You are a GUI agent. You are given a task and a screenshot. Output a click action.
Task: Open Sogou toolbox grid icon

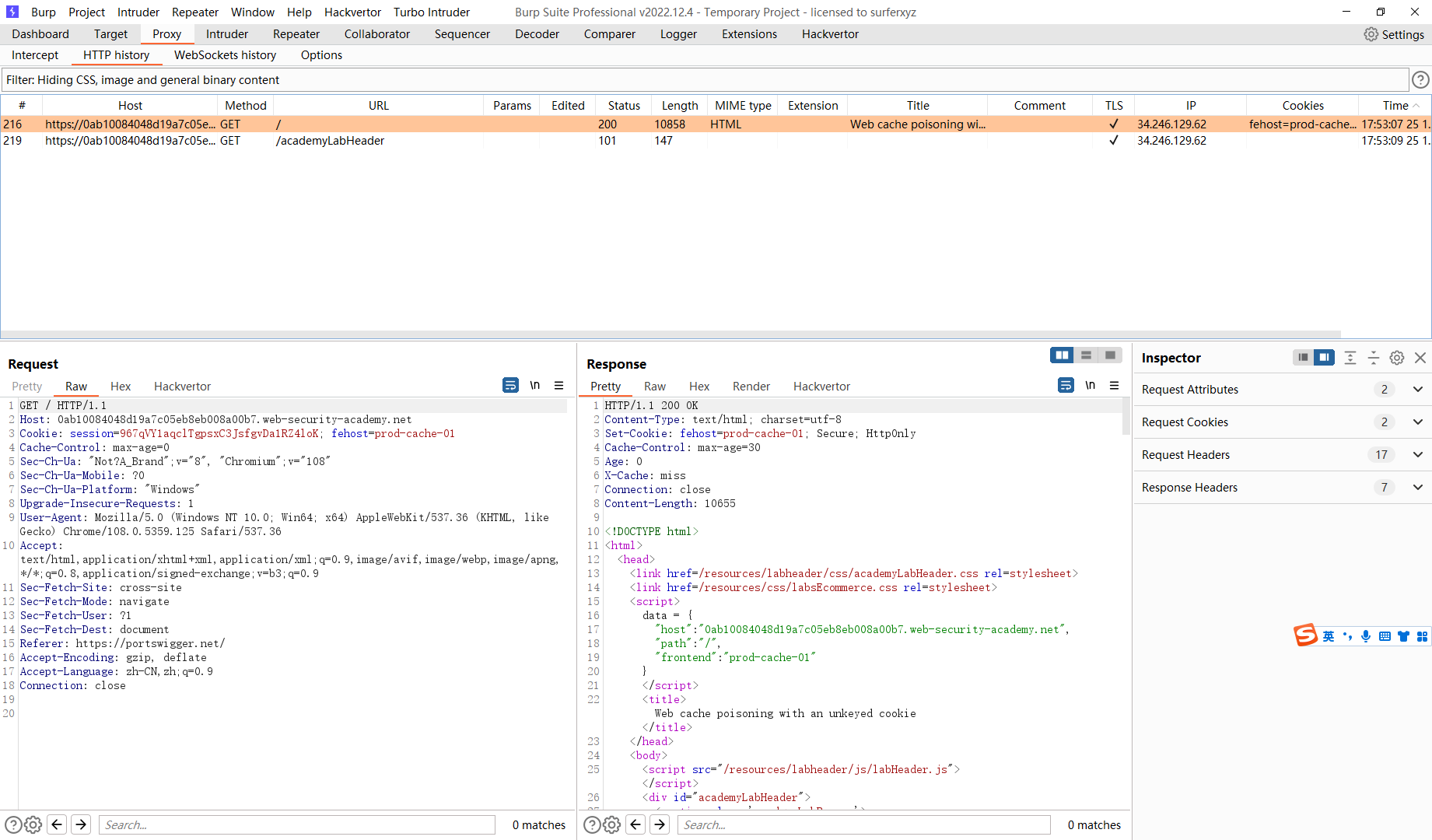pyautogui.click(x=1422, y=636)
